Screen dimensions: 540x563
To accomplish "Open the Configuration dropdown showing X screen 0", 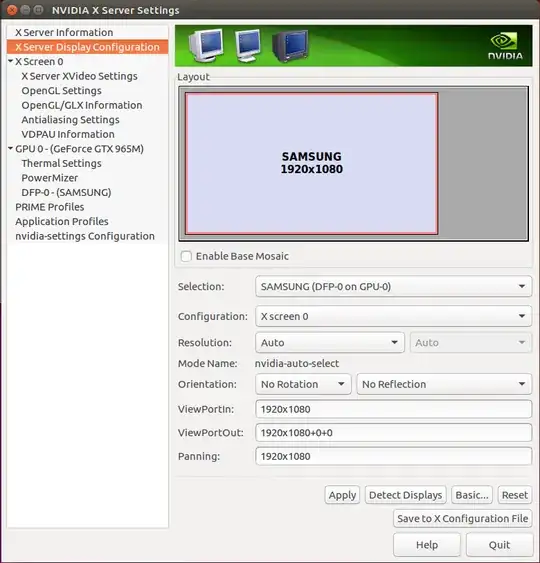I will [394, 316].
